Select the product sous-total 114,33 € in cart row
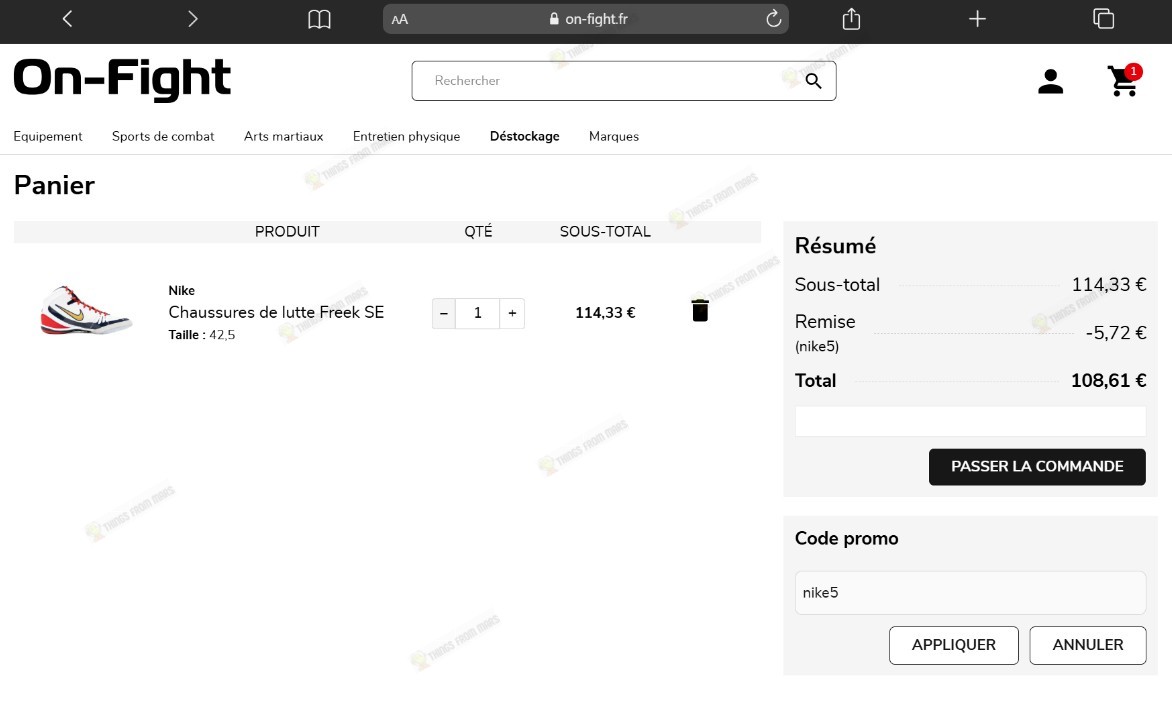The height and width of the screenshot is (727, 1172). coord(605,313)
